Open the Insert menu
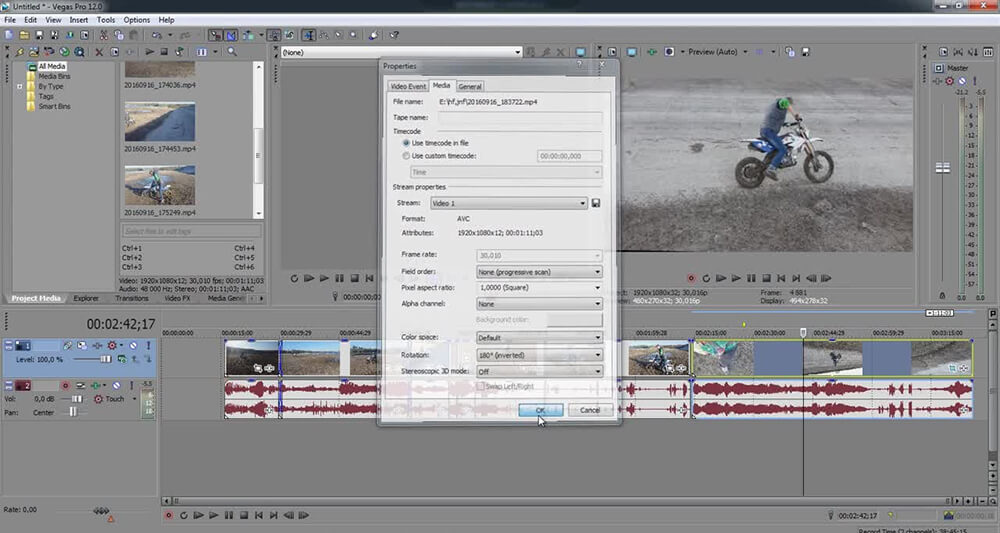The width and height of the screenshot is (1000, 533). coord(78,20)
